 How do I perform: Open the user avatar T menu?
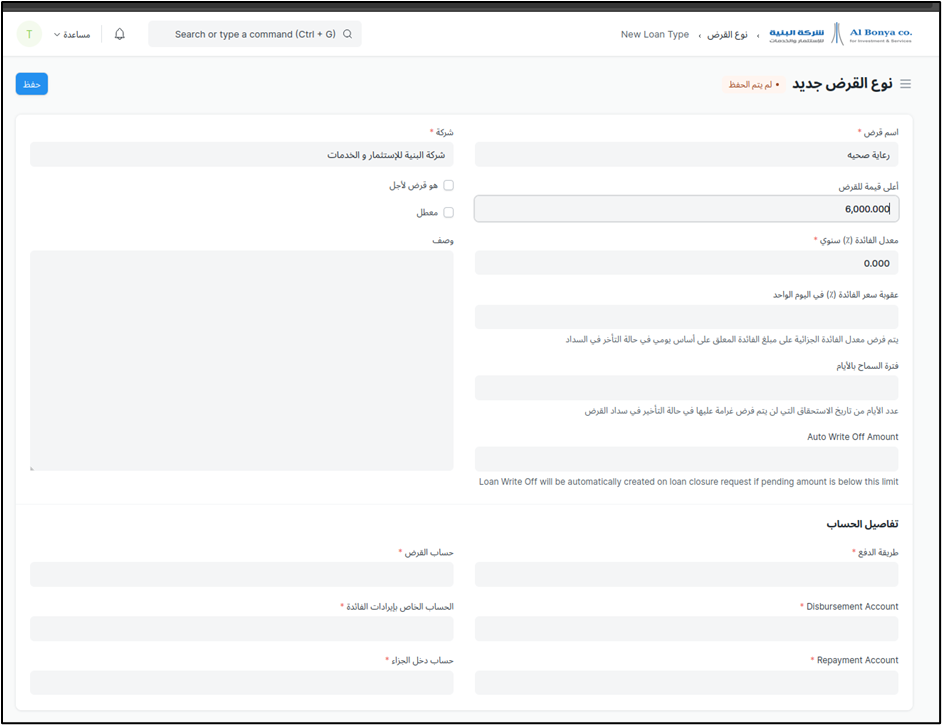(29, 34)
